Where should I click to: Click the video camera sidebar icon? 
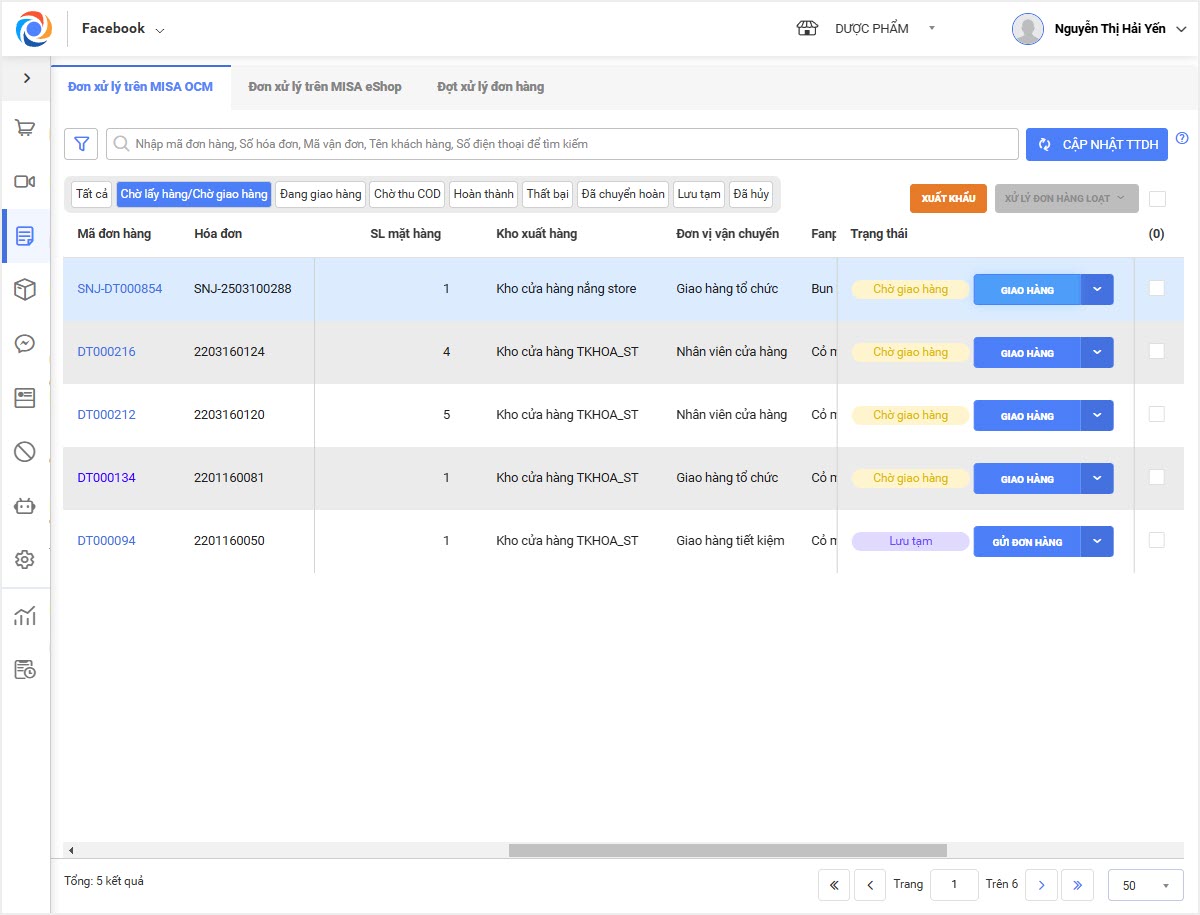click(x=25, y=181)
